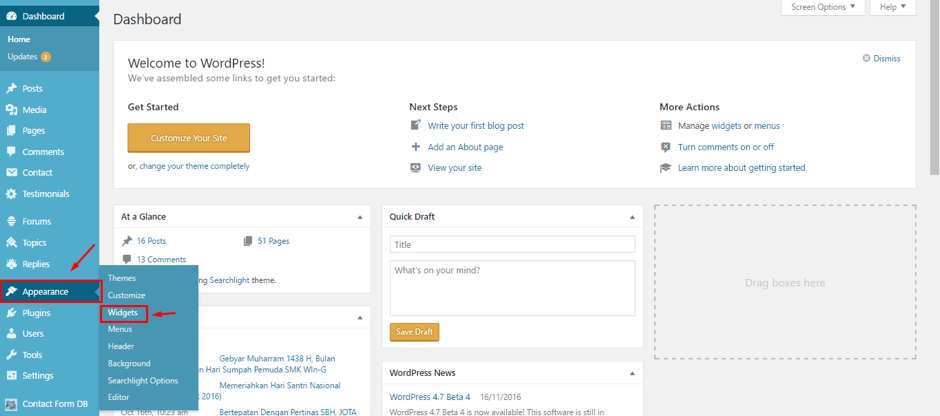Screen dimensions: 940x416
Task: Select Menus in the Appearance submenu
Action: click(x=120, y=329)
